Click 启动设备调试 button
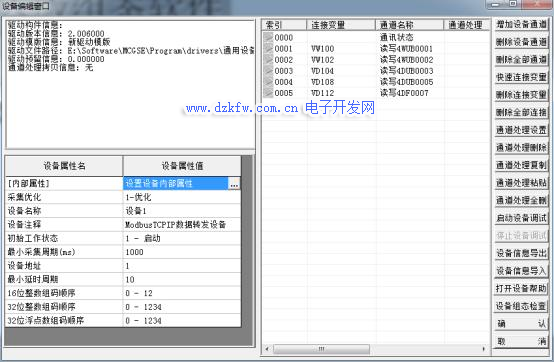The height and width of the screenshot is (362, 554). point(521,218)
